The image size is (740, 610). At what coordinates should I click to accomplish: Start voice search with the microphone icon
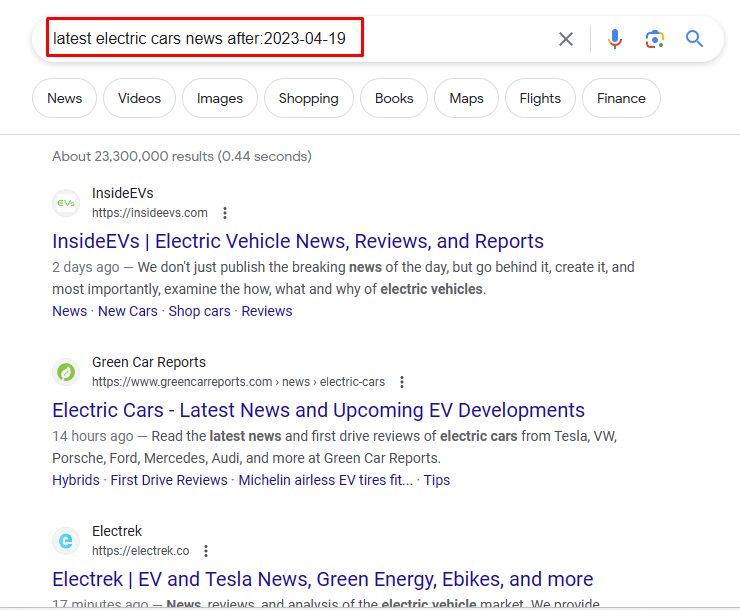tap(615, 39)
